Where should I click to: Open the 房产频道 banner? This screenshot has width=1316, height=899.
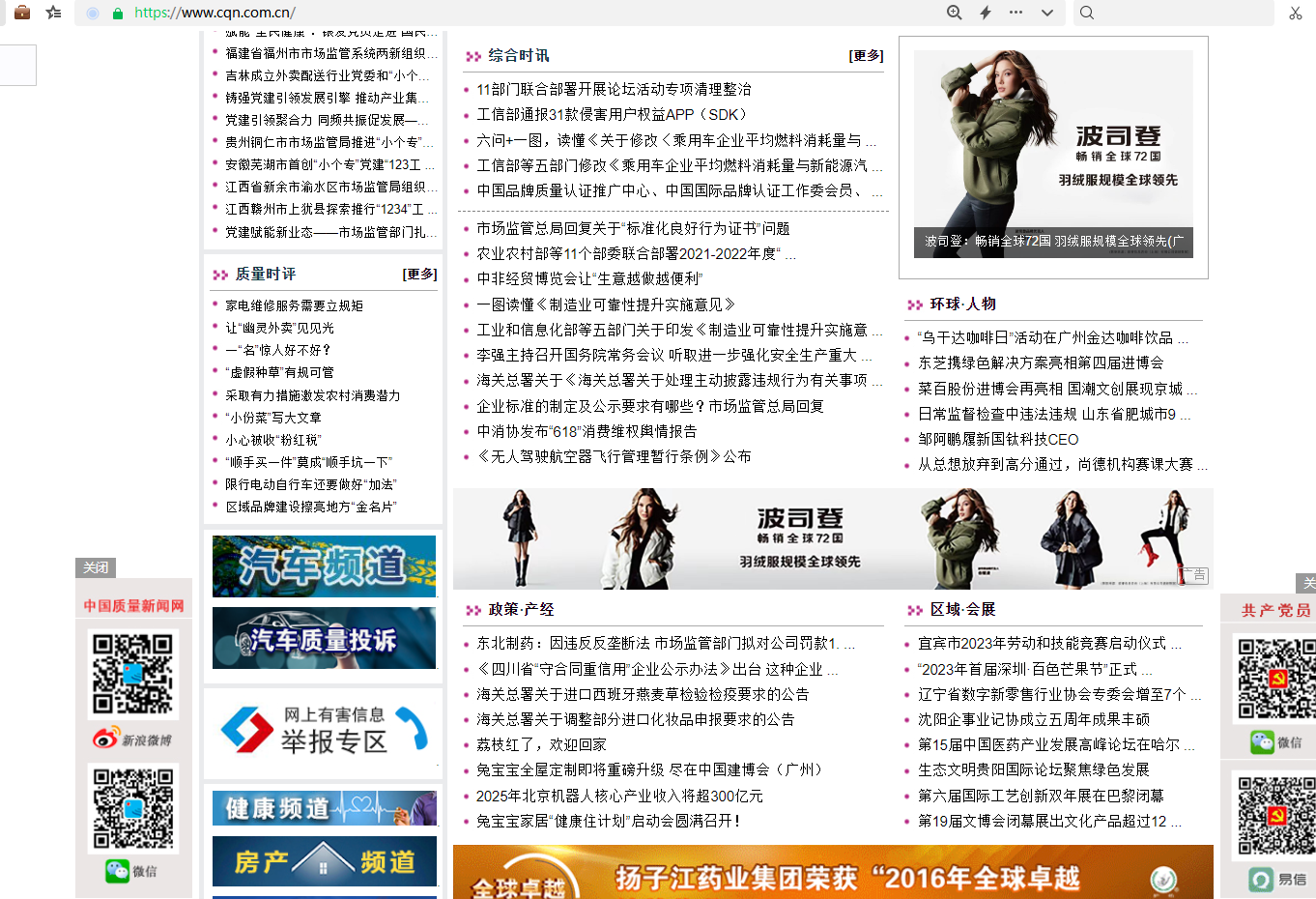click(x=324, y=860)
